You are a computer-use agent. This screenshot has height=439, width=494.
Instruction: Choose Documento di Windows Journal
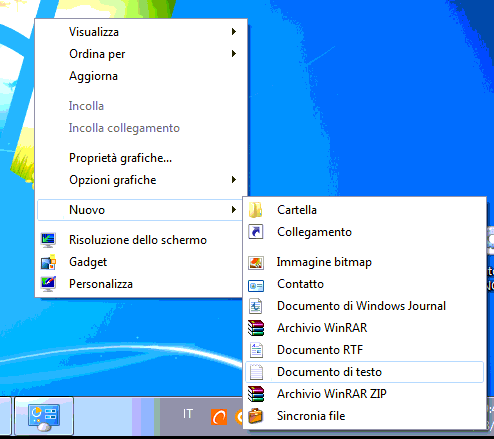361,306
